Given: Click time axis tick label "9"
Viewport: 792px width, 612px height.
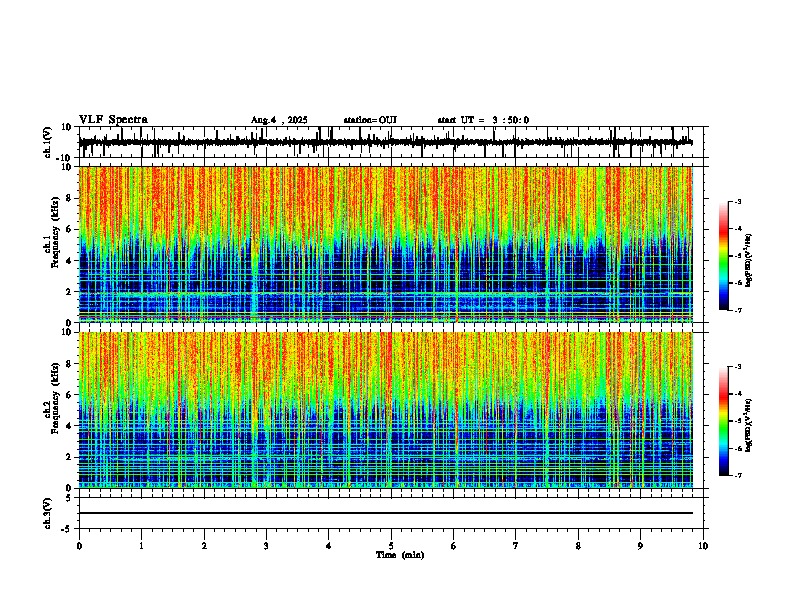Looking at the screenshot, I should (640, 546).
